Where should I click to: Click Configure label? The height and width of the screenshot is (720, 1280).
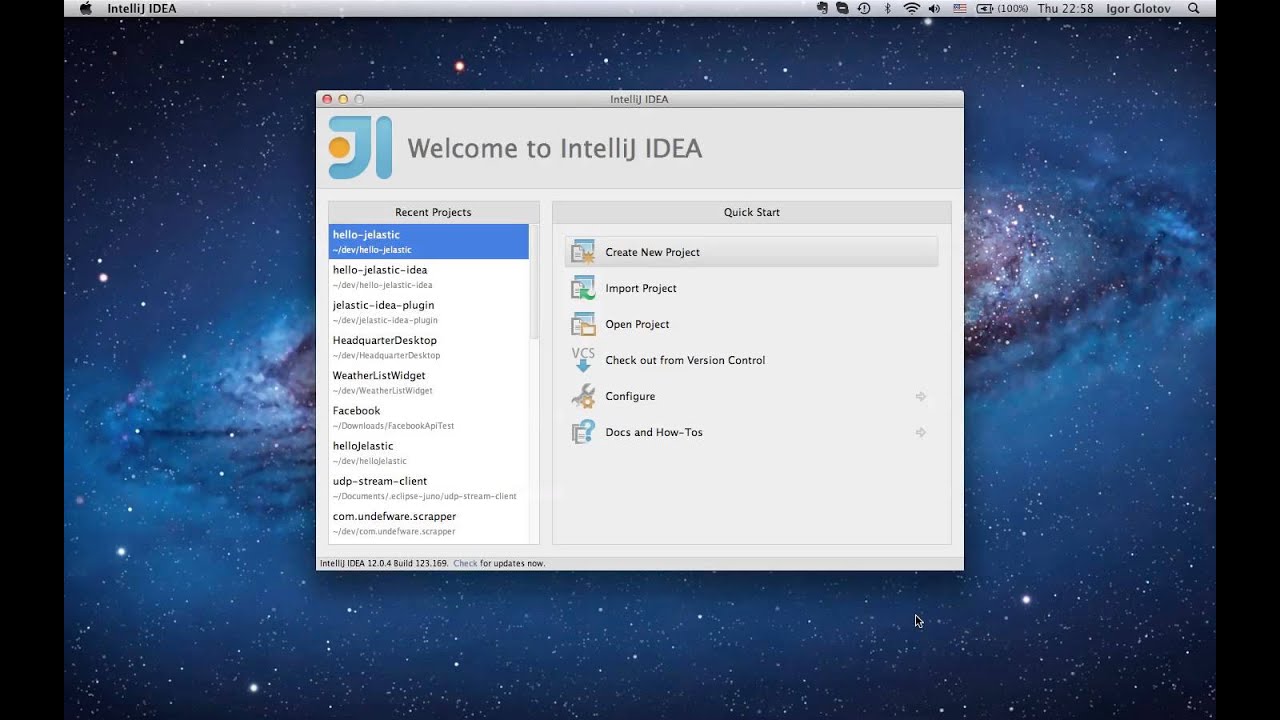coord(630,396)
